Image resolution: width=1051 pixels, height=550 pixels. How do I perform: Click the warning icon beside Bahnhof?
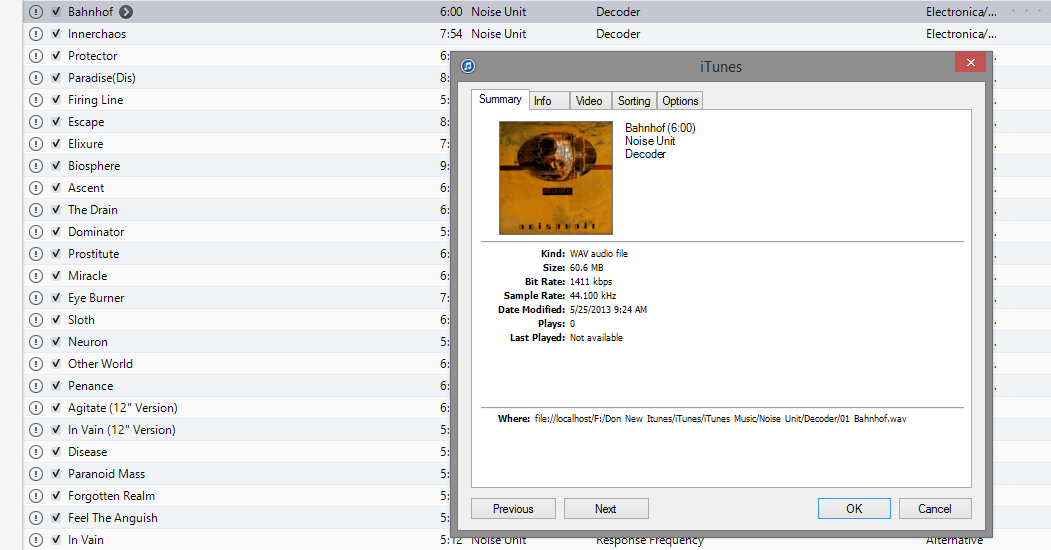(36, 12)
